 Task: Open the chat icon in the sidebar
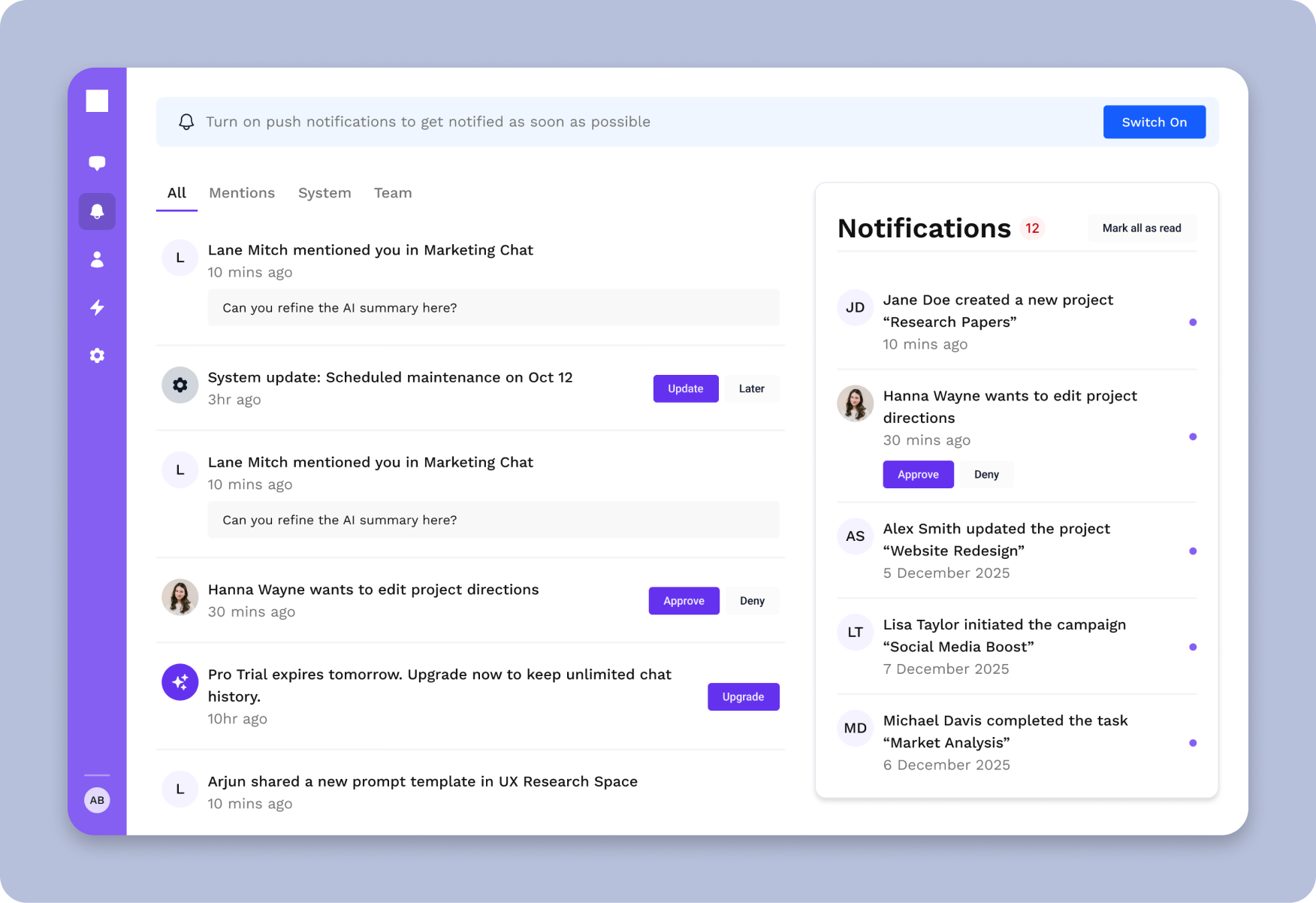tap(97, 162)
